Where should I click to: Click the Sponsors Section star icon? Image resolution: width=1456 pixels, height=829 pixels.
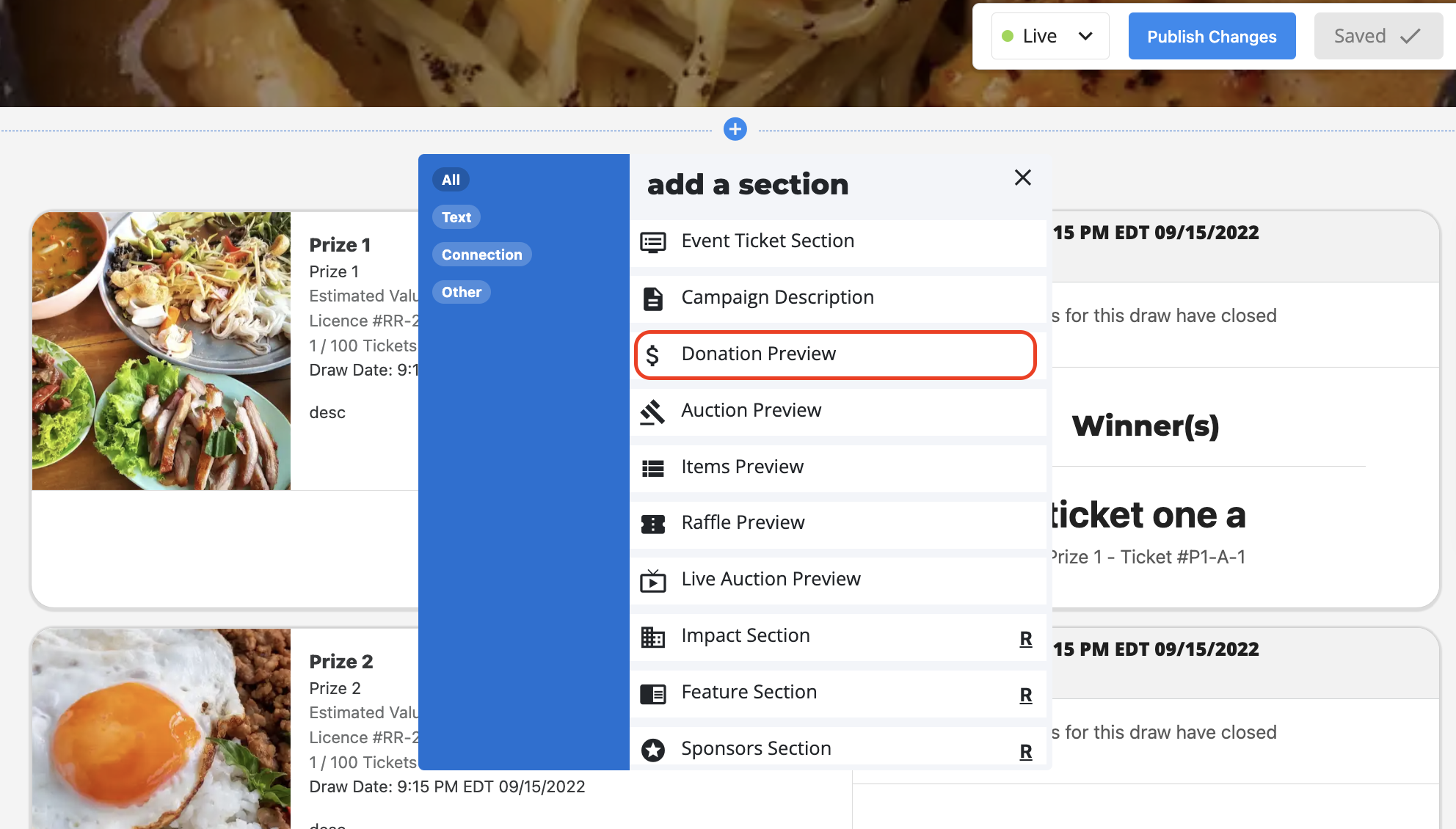(x=652, y=750)
